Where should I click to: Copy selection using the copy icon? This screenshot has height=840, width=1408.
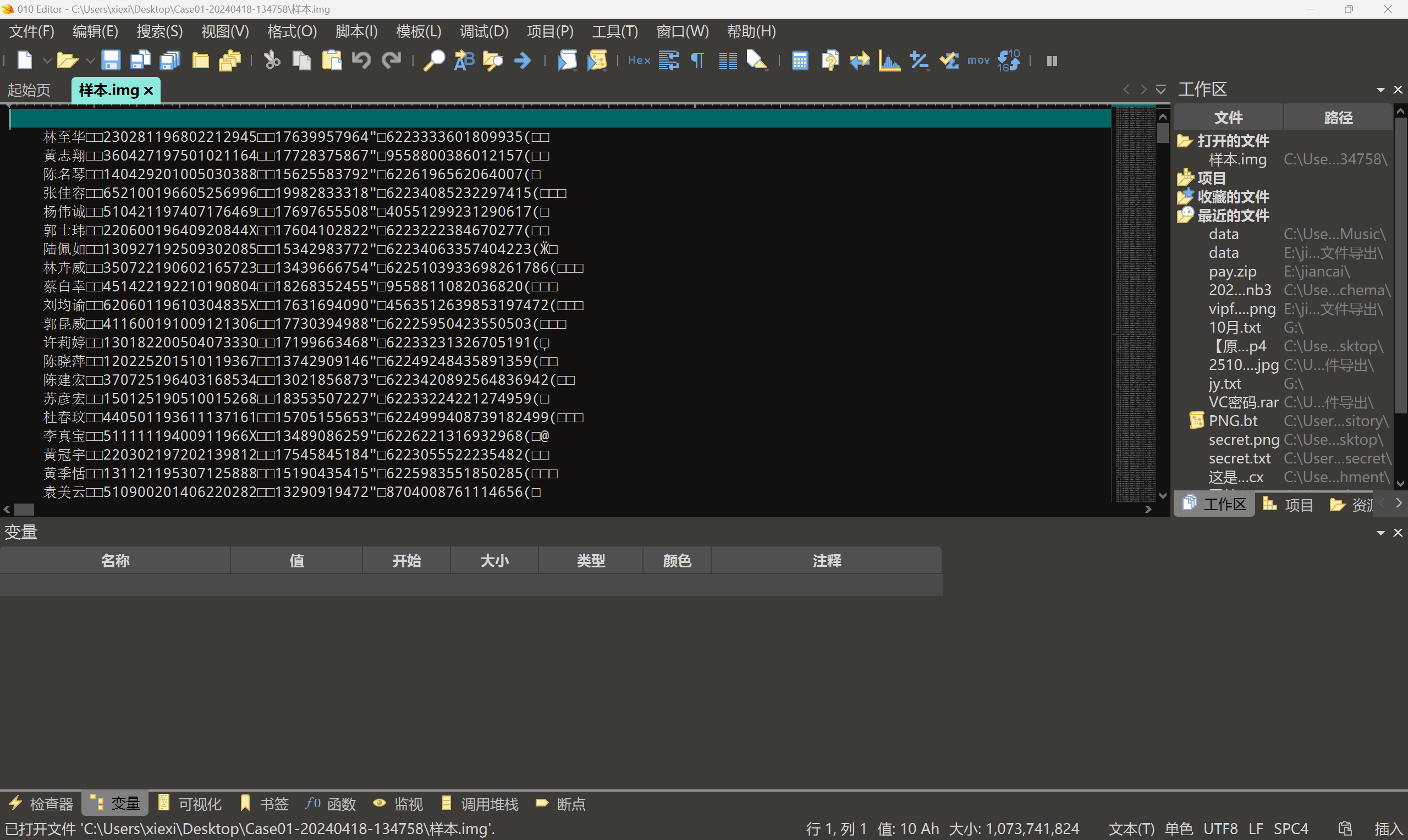tap(302, 60)
